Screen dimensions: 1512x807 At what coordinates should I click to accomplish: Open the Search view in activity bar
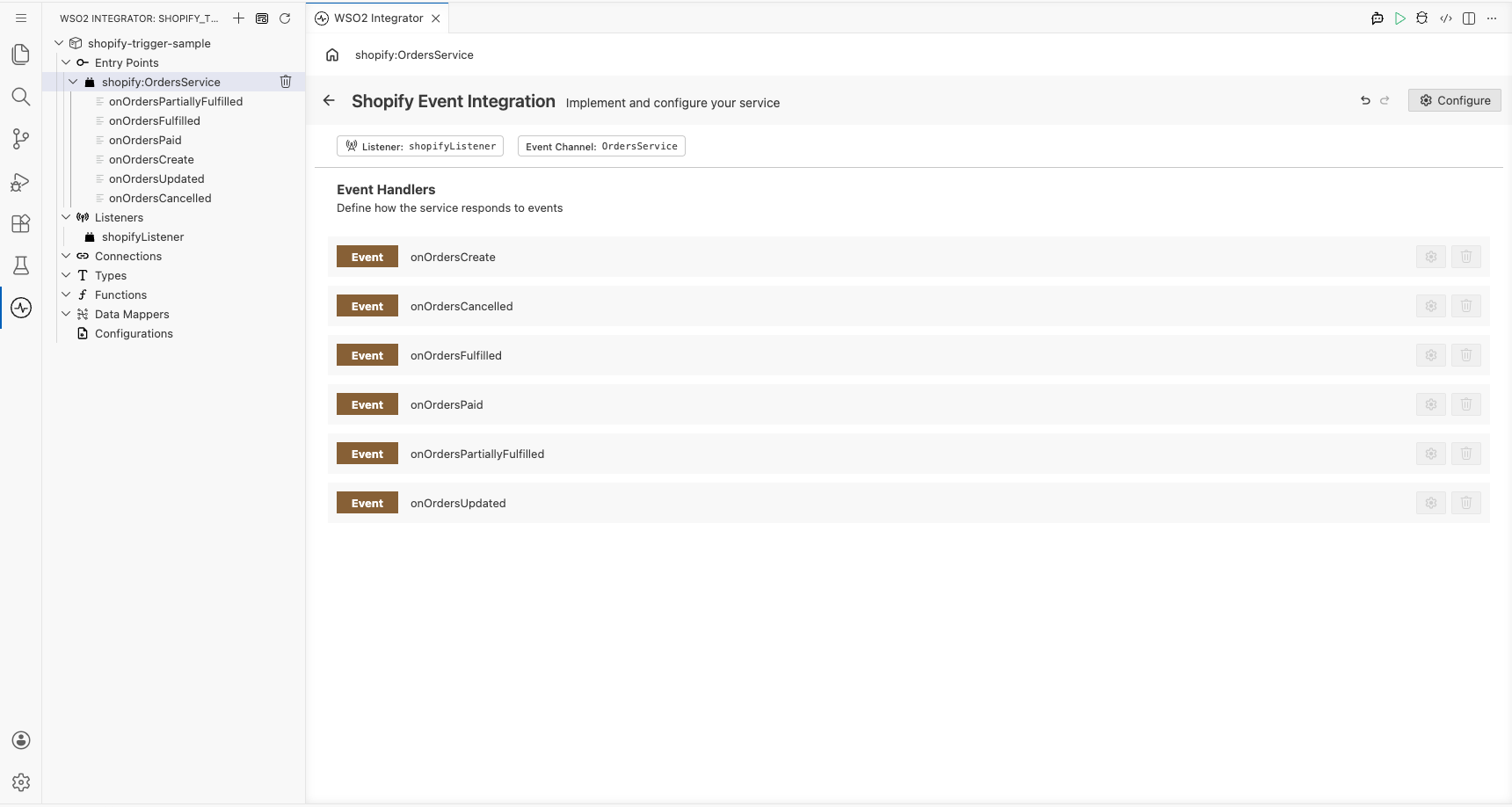pyautogui.click(x=21, y=97)
